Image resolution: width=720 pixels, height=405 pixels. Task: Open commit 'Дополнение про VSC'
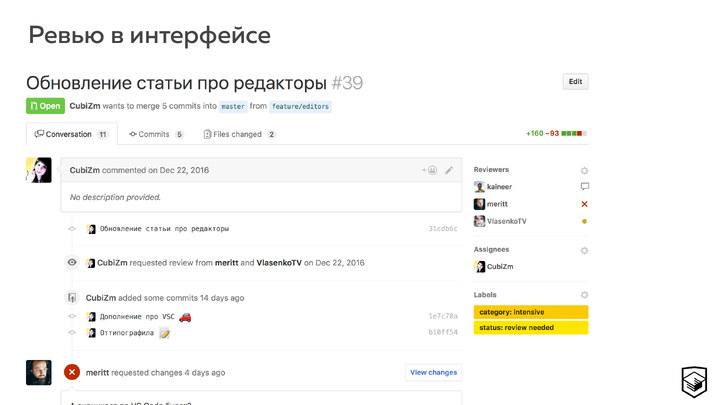[137, 317]
